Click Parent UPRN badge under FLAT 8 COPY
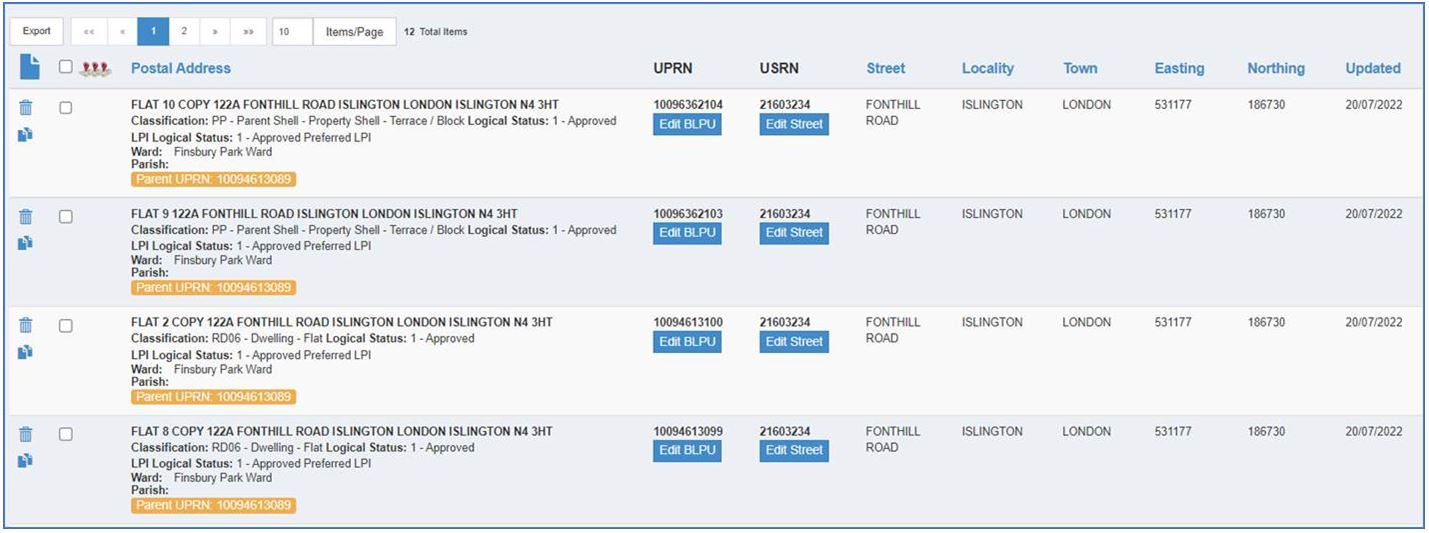Viewport: 1429px width, 533px height. pyautogui.click(x=213, y=505)
